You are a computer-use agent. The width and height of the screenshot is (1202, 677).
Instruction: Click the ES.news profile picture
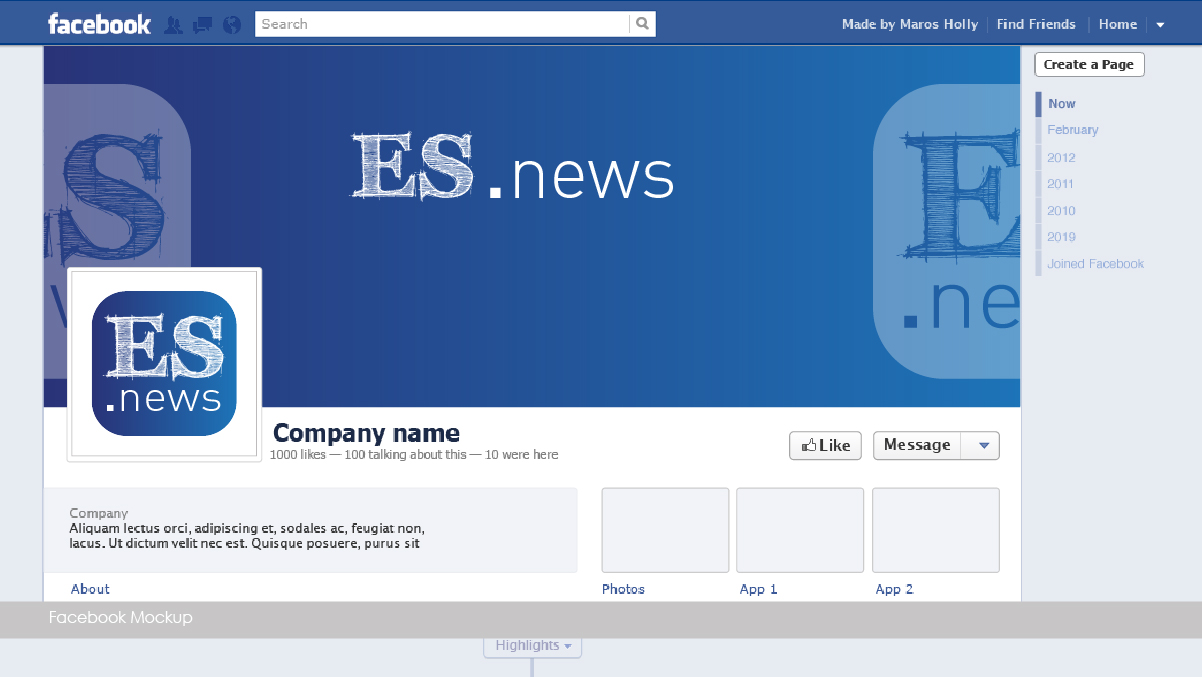pos(164,364)
